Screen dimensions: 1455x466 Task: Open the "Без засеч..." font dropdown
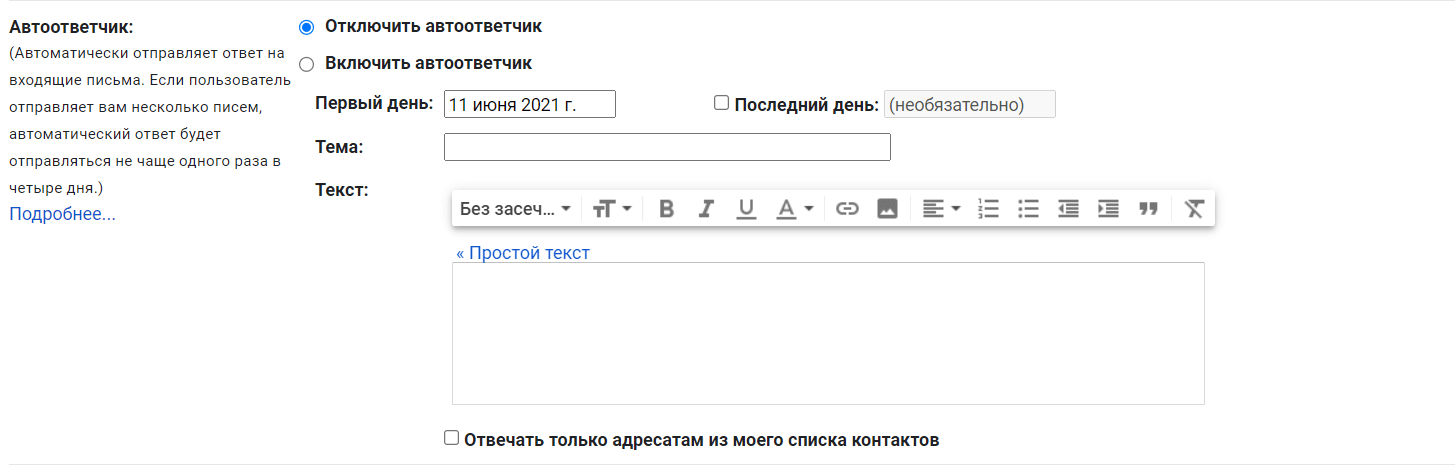(515, 209)
